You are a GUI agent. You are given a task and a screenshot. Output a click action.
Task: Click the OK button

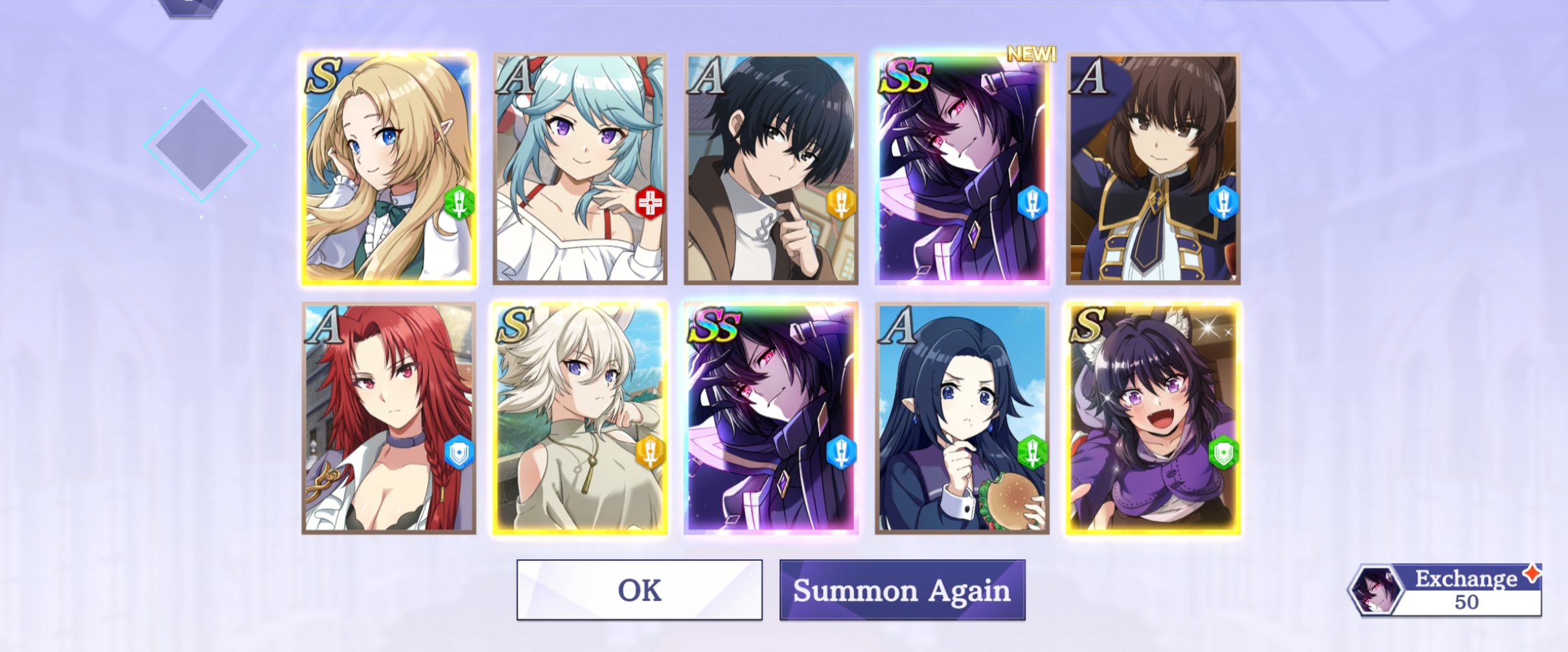click(x=640, y=590)
